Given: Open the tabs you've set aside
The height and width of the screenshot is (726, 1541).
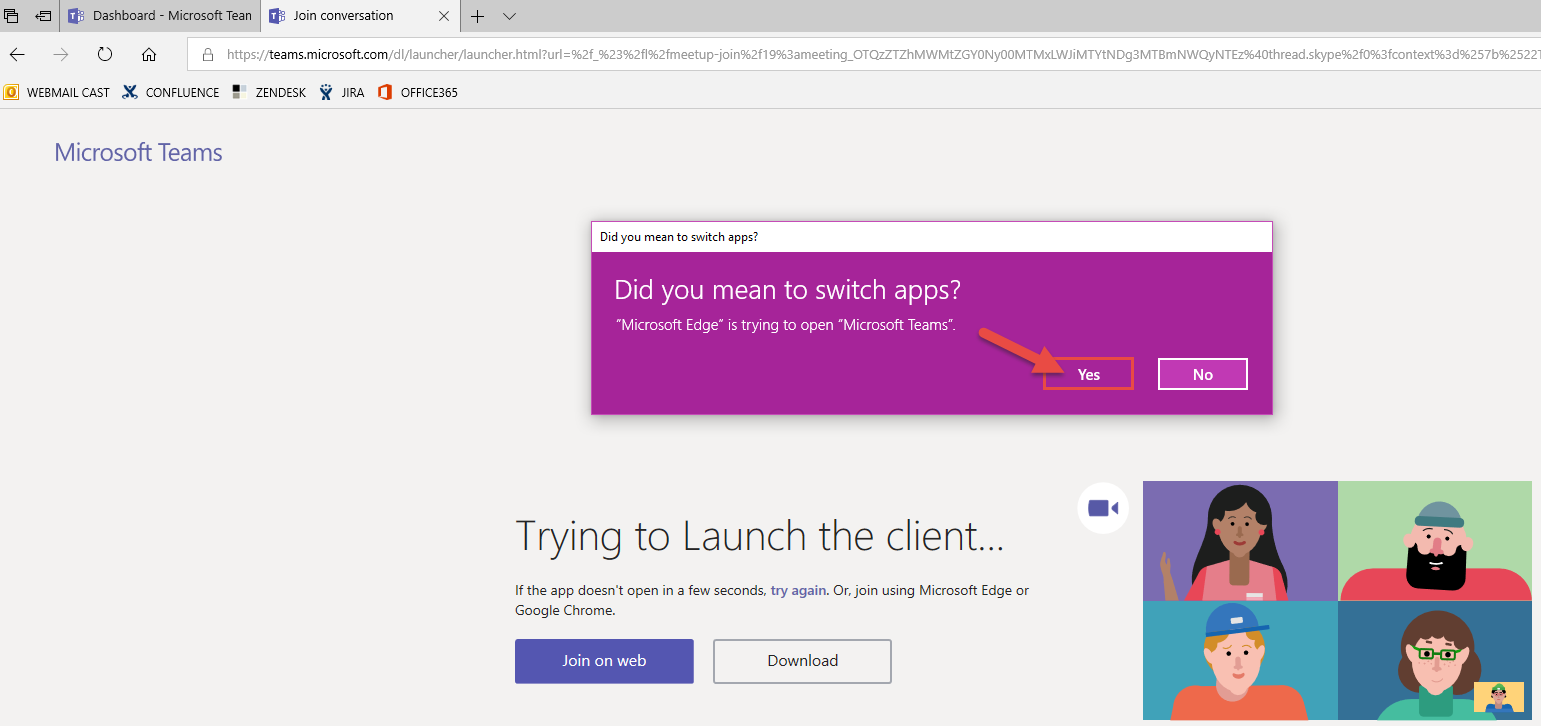Looking at the screenshot, I should (12, 16).
